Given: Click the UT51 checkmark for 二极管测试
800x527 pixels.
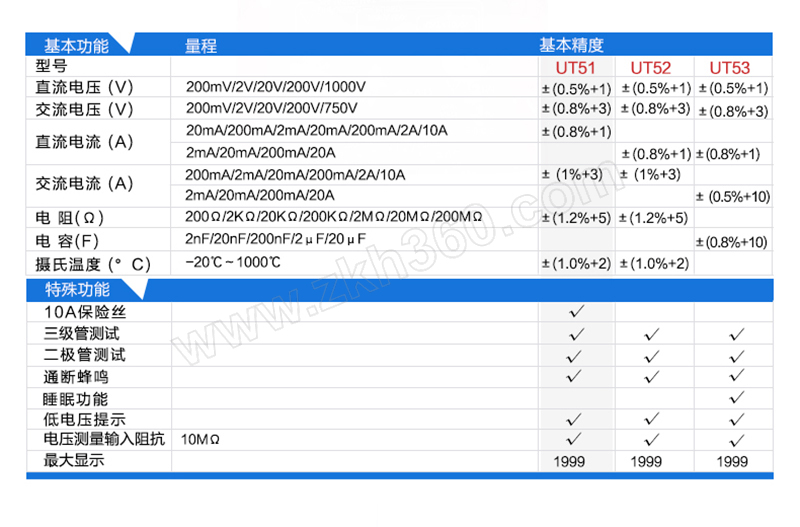Looking at the screenshot, I should pos(574,356).
